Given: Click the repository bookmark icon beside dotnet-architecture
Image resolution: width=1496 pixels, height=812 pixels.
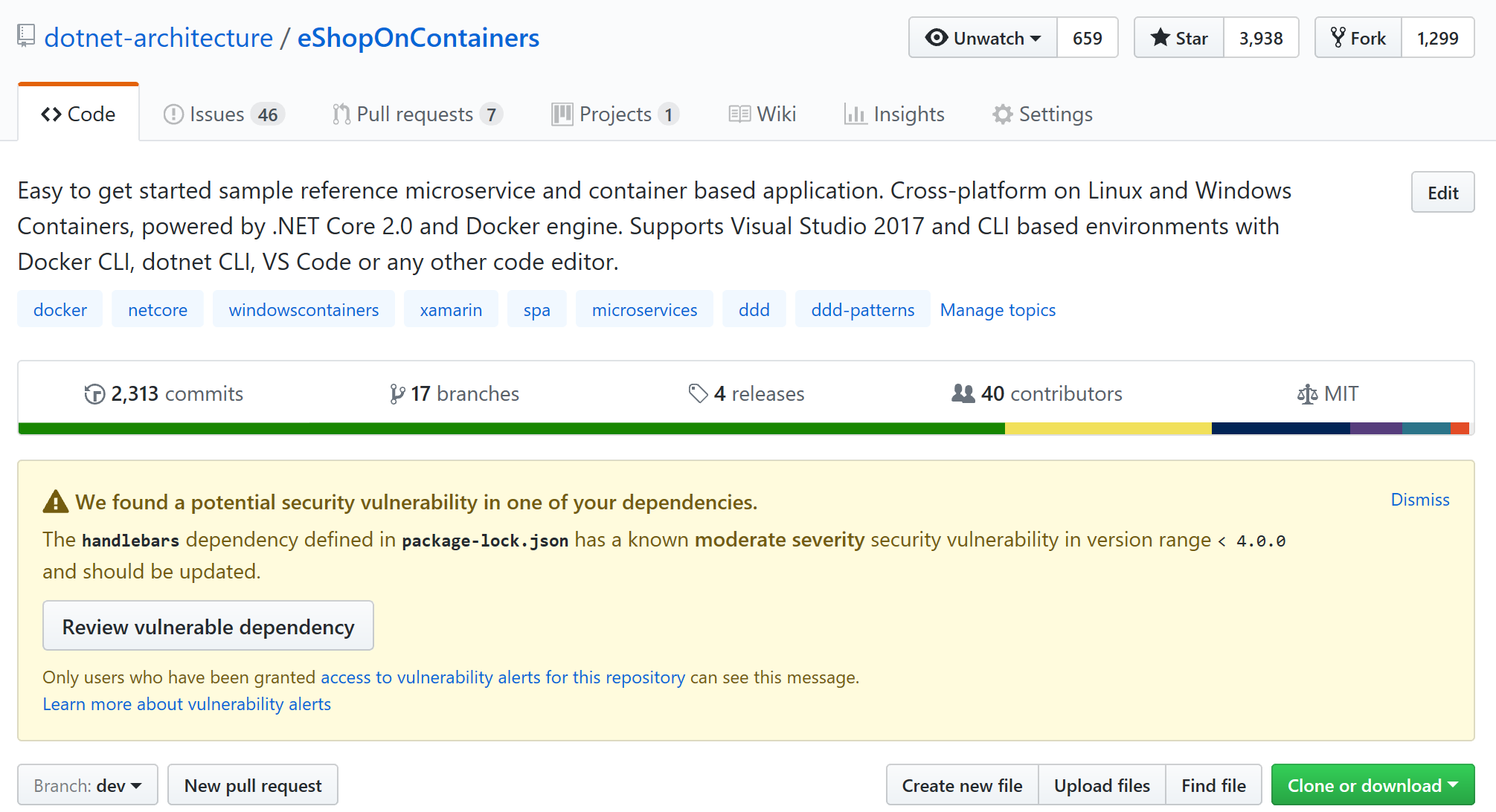Looking at the screenshot, I should point(25,36).
